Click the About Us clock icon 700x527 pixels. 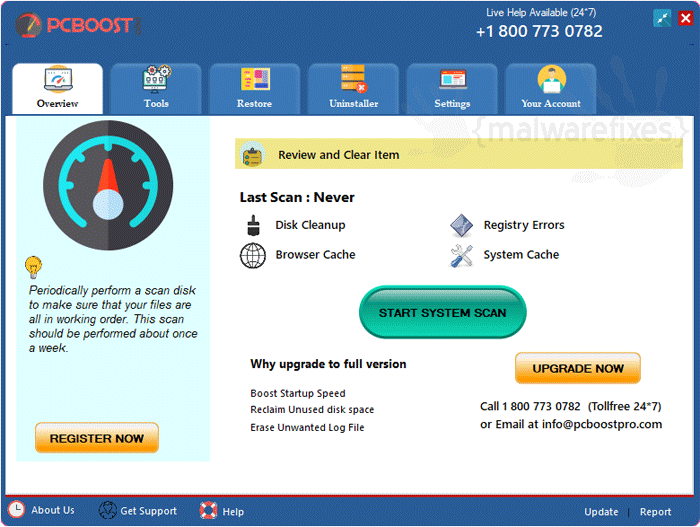pyautogui.click(x=17, y=510)
